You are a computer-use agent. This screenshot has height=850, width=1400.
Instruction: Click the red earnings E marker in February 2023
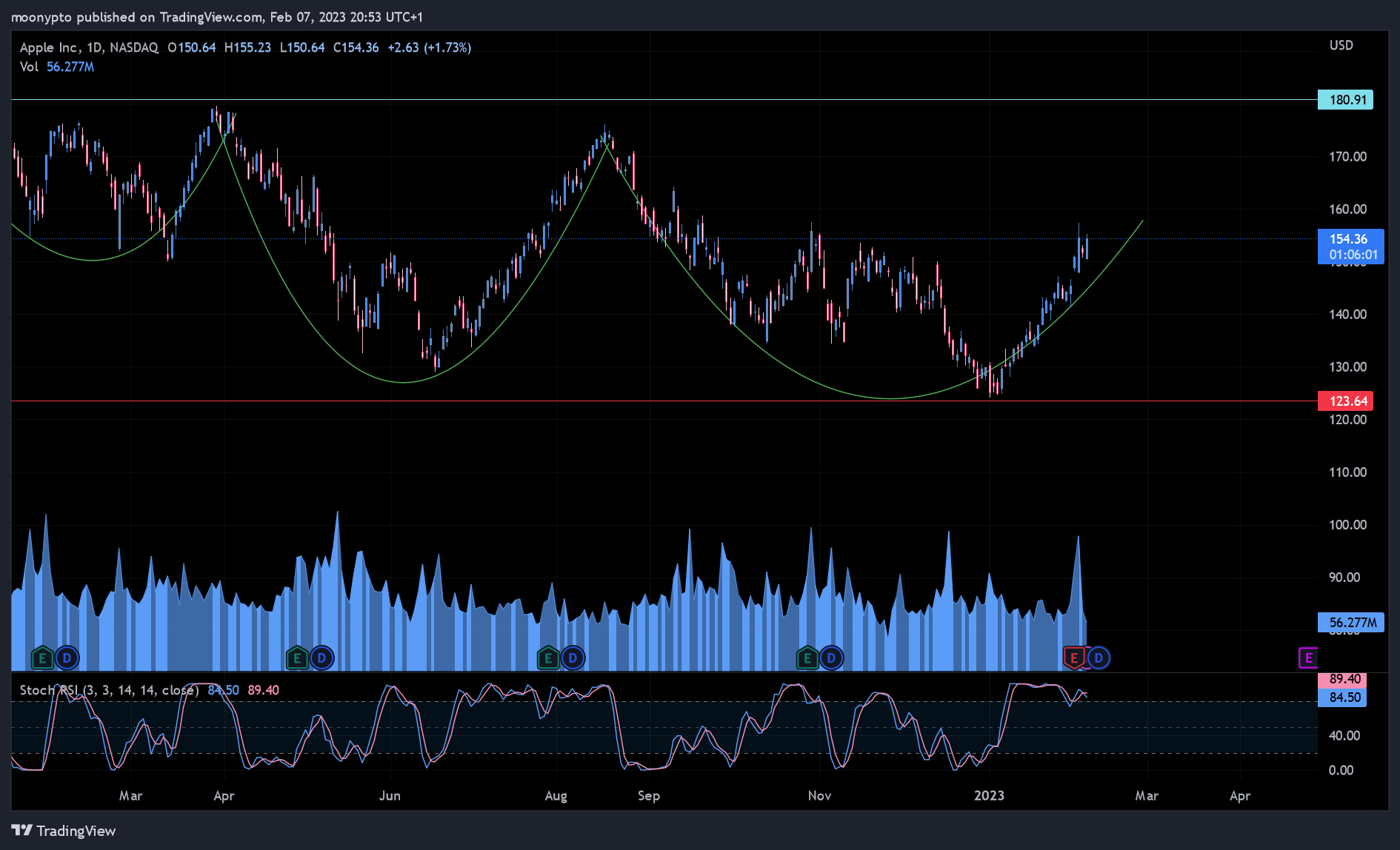(x=1074, y=657)
